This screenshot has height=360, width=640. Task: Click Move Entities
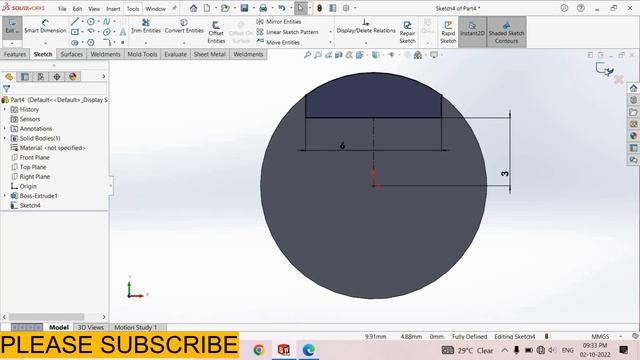[278, 42]
